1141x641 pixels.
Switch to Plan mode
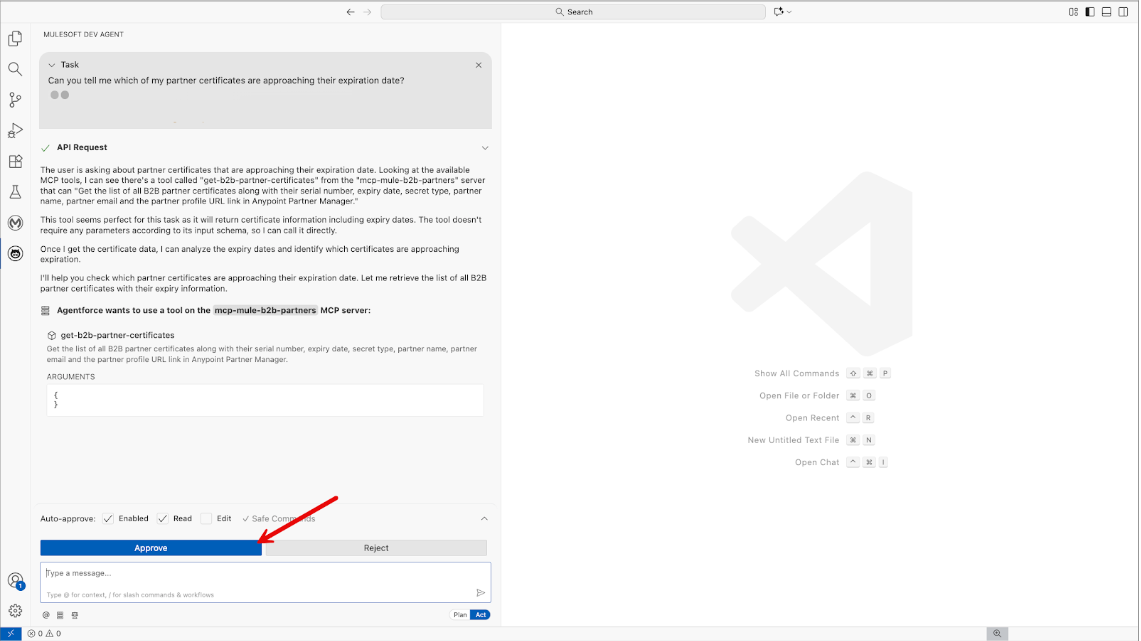(x=460, y=615)
